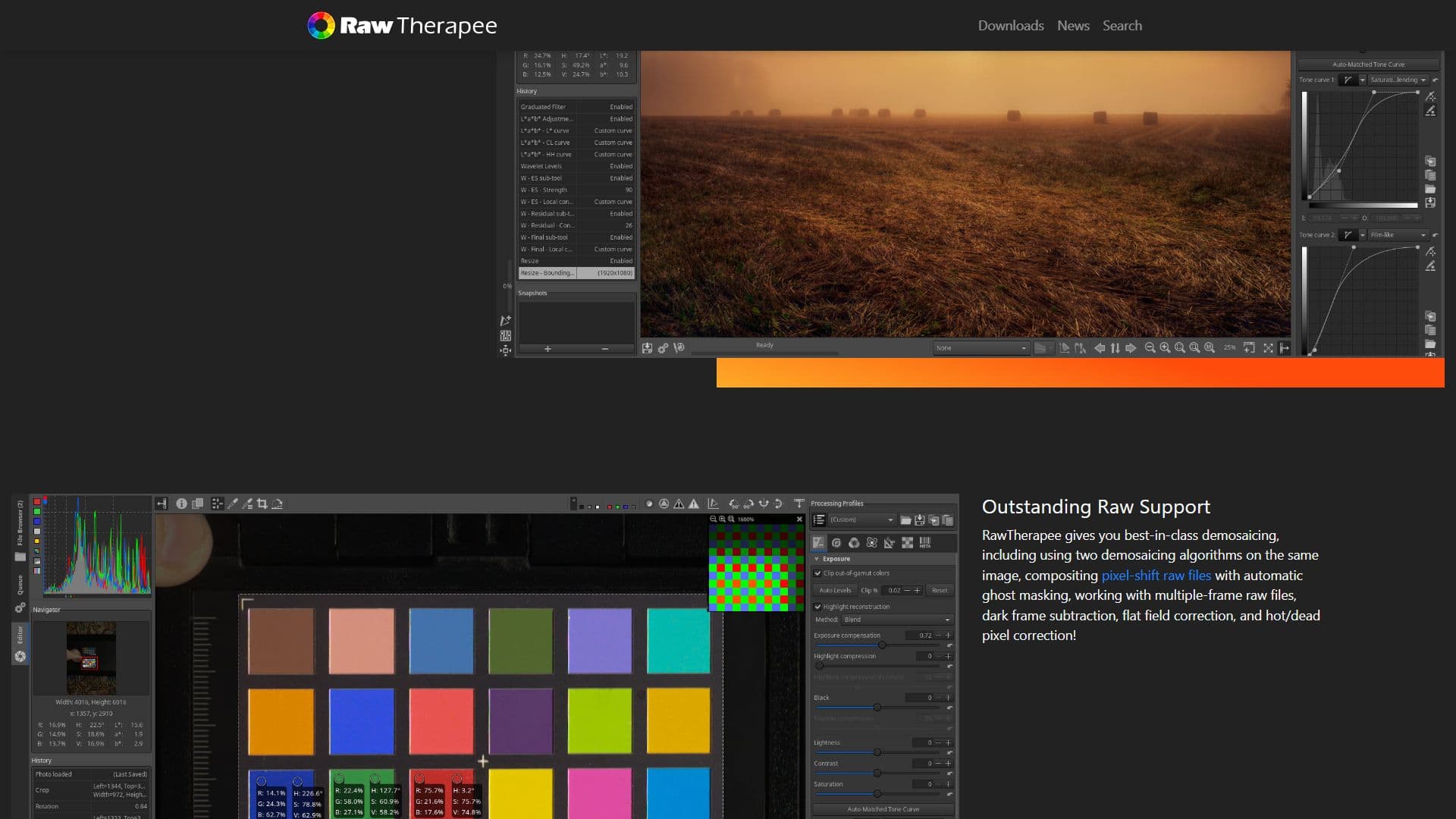This screenshot has height=819, width=1456.
Task: Select the Editor vertical tab
Action: pos(20,642)
